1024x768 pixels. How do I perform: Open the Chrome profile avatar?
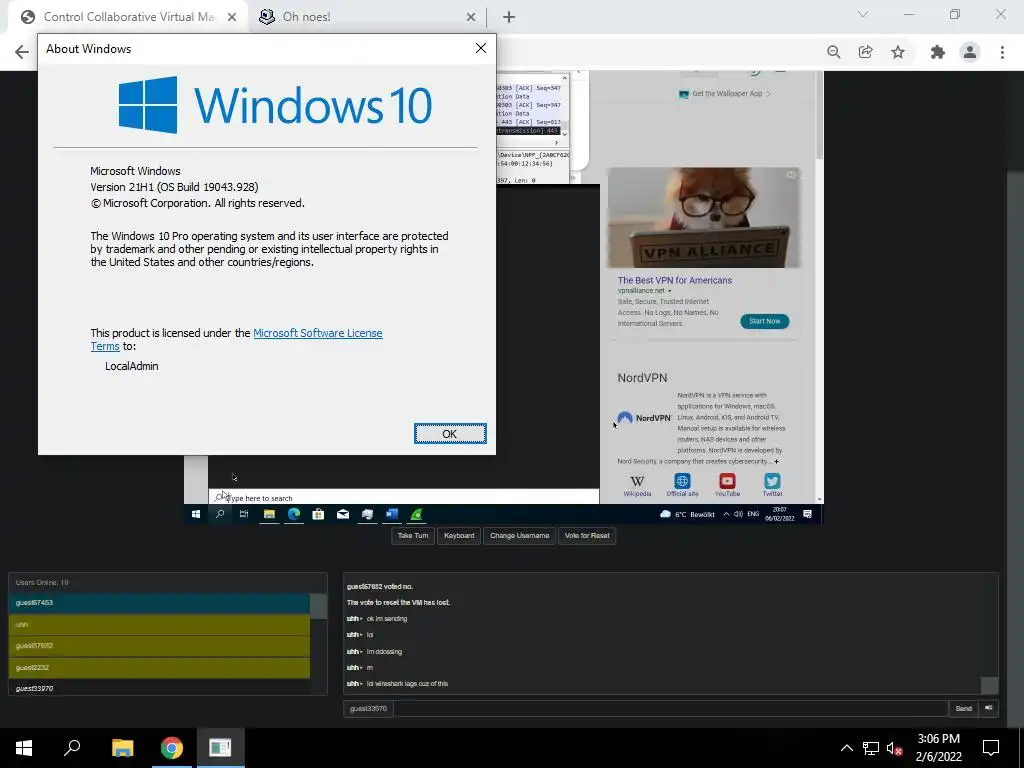click(x=970, y=52)
